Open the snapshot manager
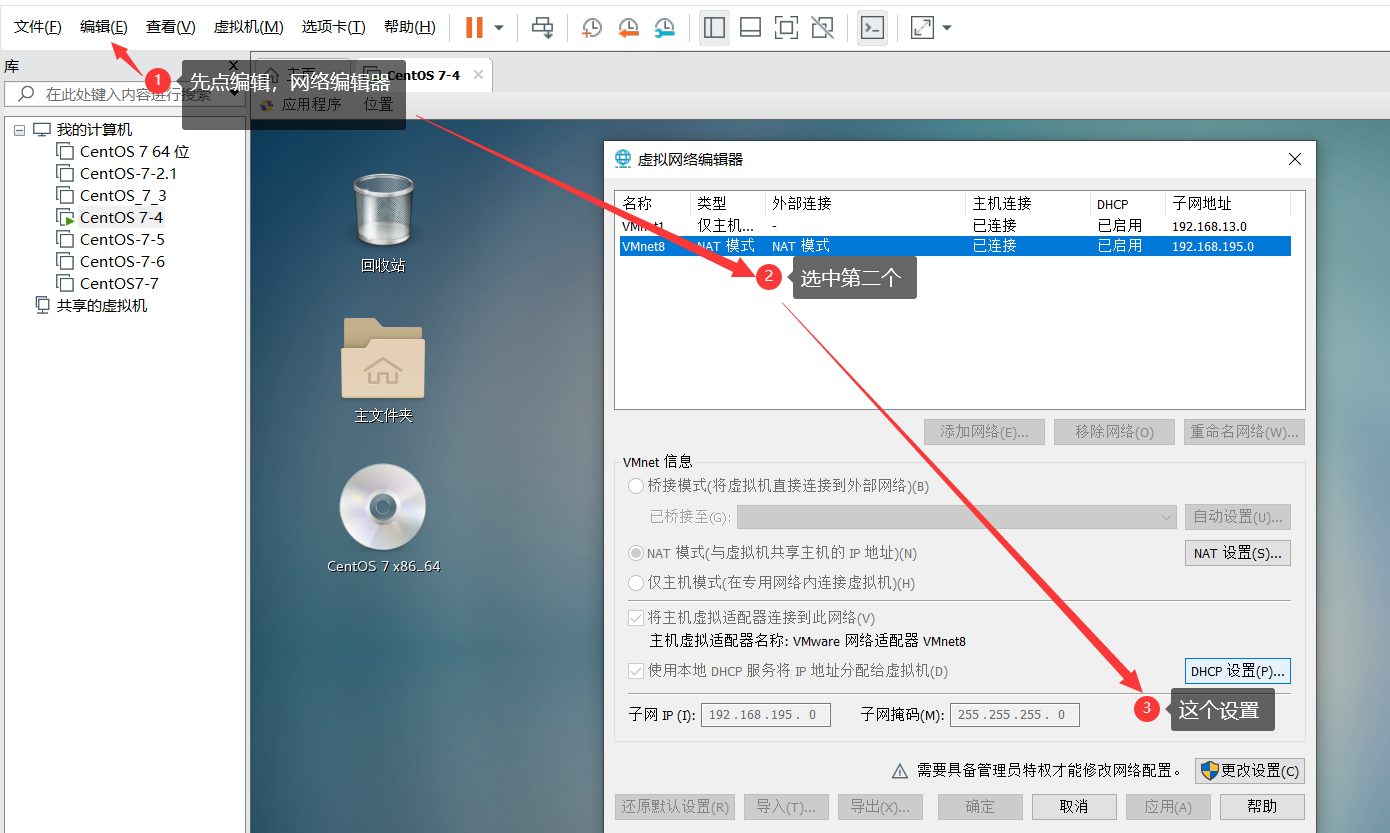The height and width of the screenshot is (833, 1390). [x=664, y=28]
